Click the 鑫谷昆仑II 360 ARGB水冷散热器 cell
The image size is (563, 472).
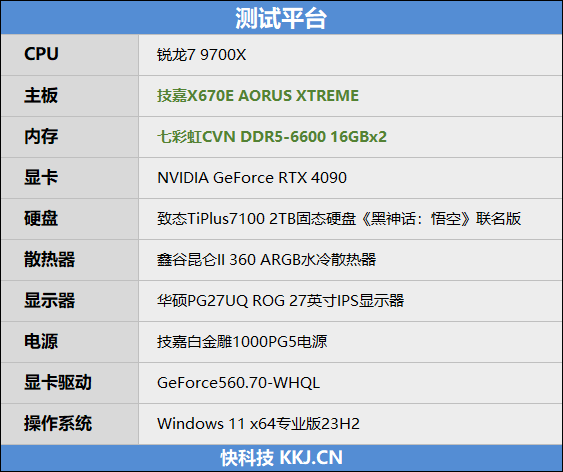266,260
